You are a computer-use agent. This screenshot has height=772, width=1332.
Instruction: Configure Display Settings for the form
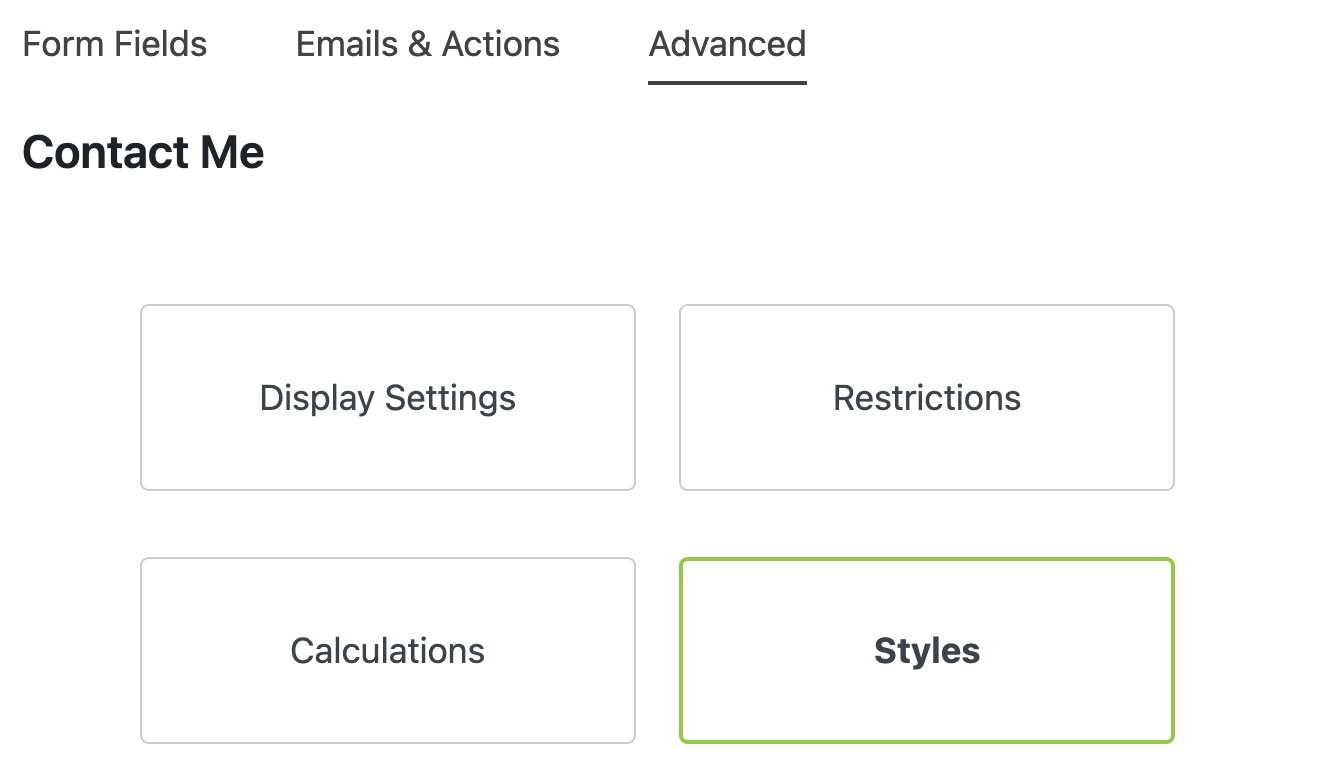pos(388,397)
